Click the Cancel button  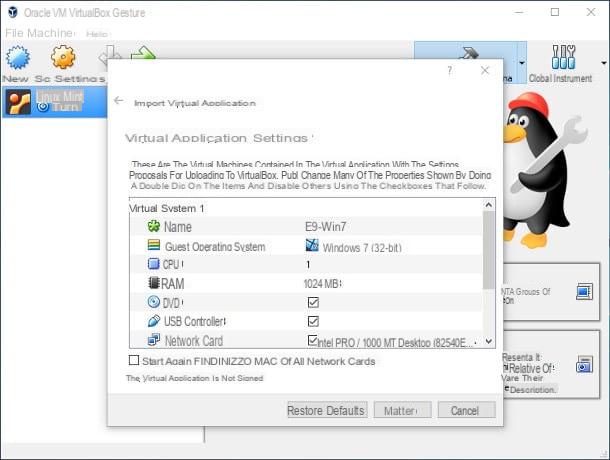point(466,410)
